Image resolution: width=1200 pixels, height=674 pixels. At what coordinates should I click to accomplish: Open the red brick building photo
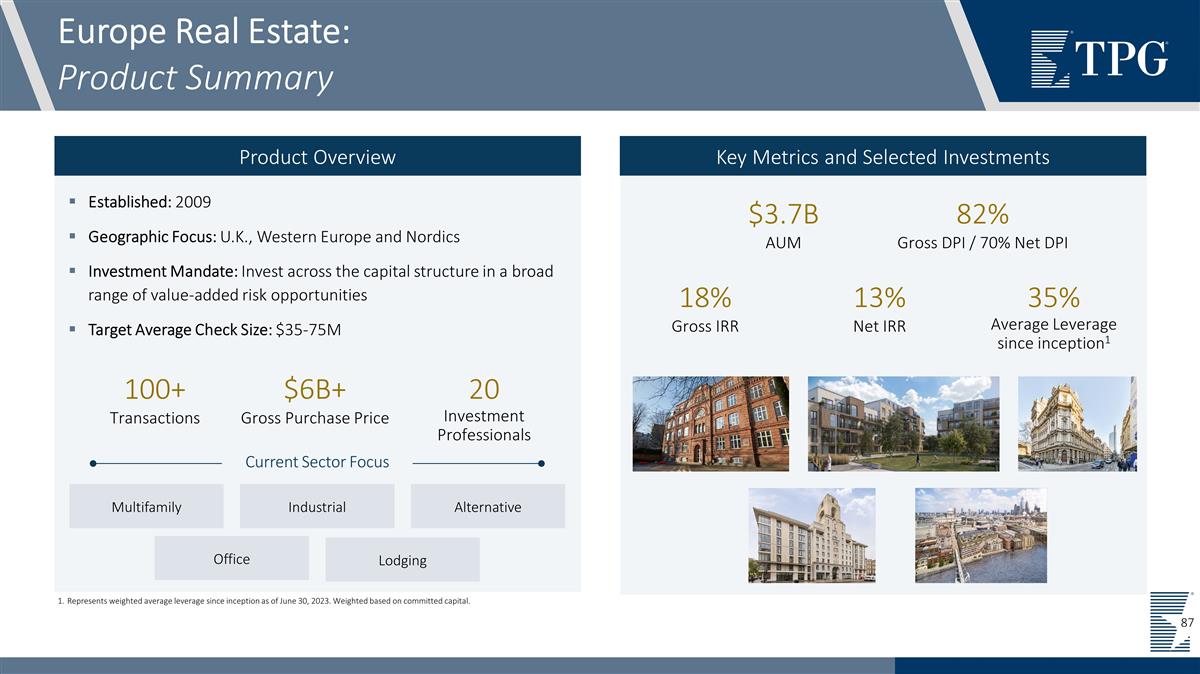click(x=710, y=423)
